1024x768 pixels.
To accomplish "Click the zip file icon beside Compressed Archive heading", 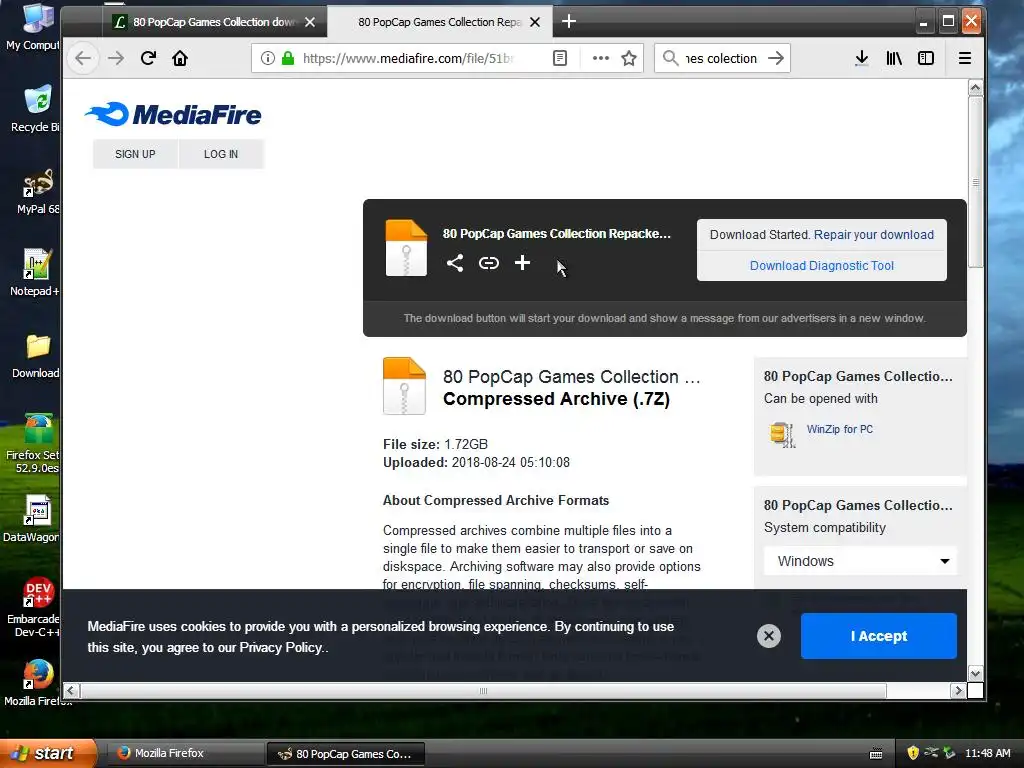I will (404, 386).
